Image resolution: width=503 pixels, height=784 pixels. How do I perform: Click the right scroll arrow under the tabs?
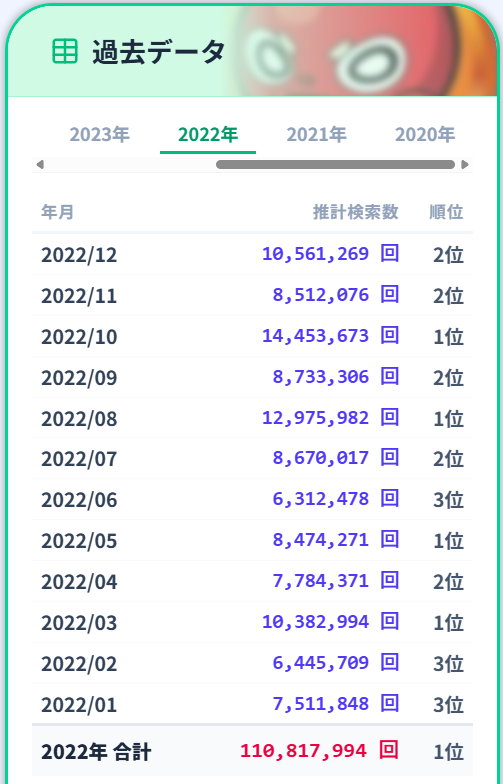464,164
